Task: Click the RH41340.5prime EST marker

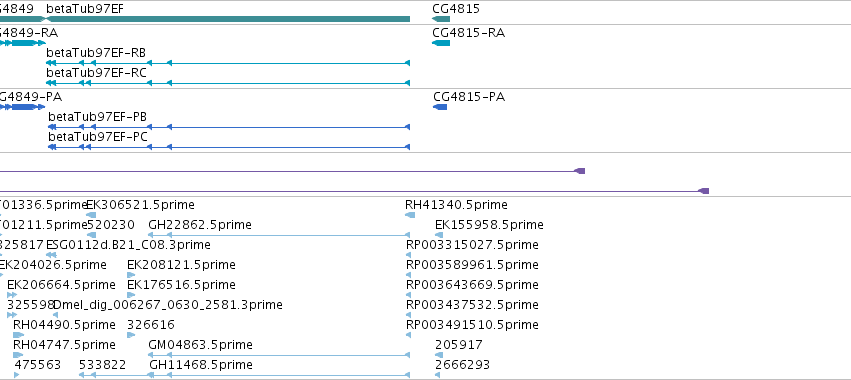Action: tap(410, 215)
